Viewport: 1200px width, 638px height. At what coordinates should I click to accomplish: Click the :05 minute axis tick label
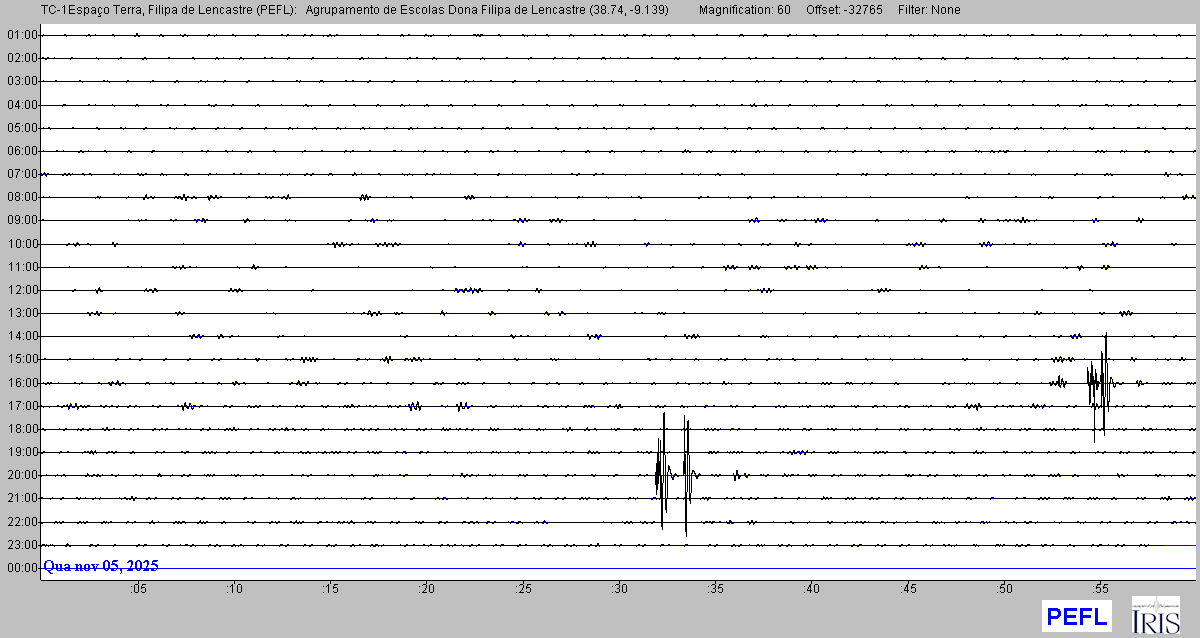click(138, 589)
